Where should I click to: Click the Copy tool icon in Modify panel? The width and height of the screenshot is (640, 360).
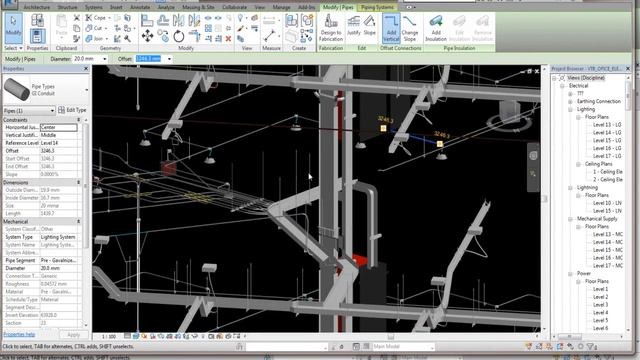pyautogui.click(x=163, y=37)
